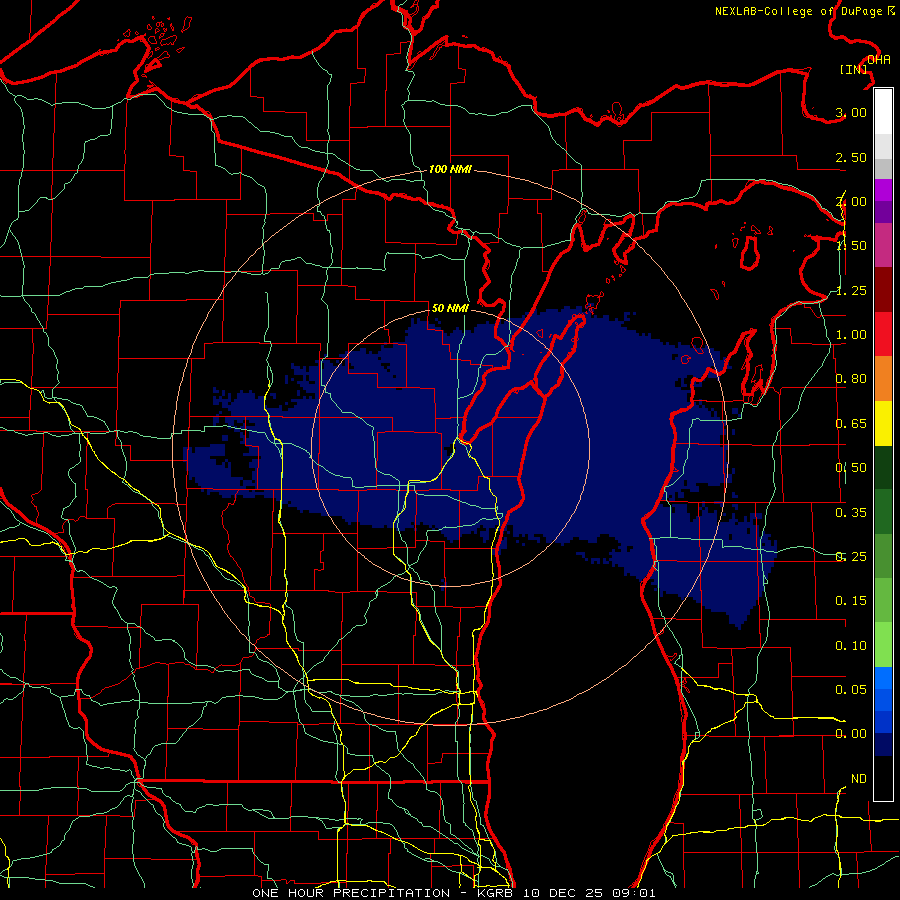Click the NEXLAB-College of DuPage credit text
This screenshot has width=900, height=900.
[805, 11]
